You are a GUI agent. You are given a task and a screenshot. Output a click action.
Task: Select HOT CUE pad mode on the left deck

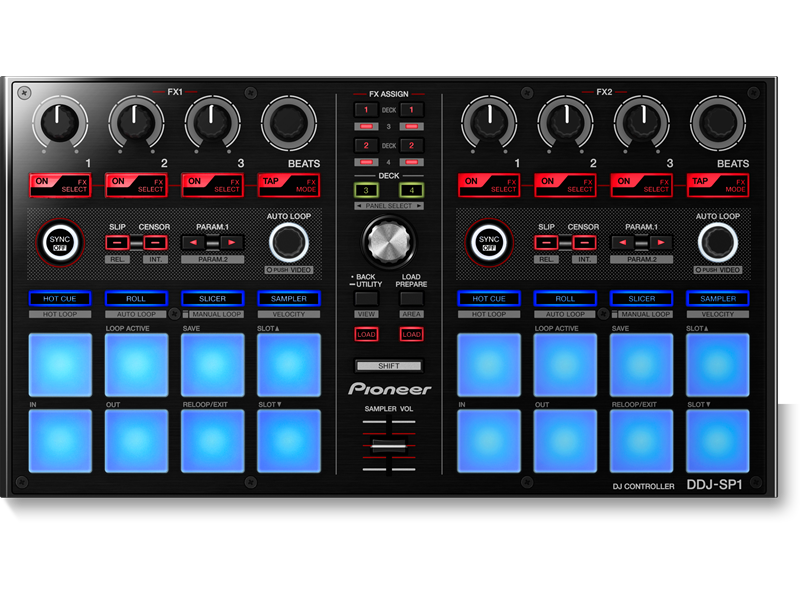coord(60,298)
